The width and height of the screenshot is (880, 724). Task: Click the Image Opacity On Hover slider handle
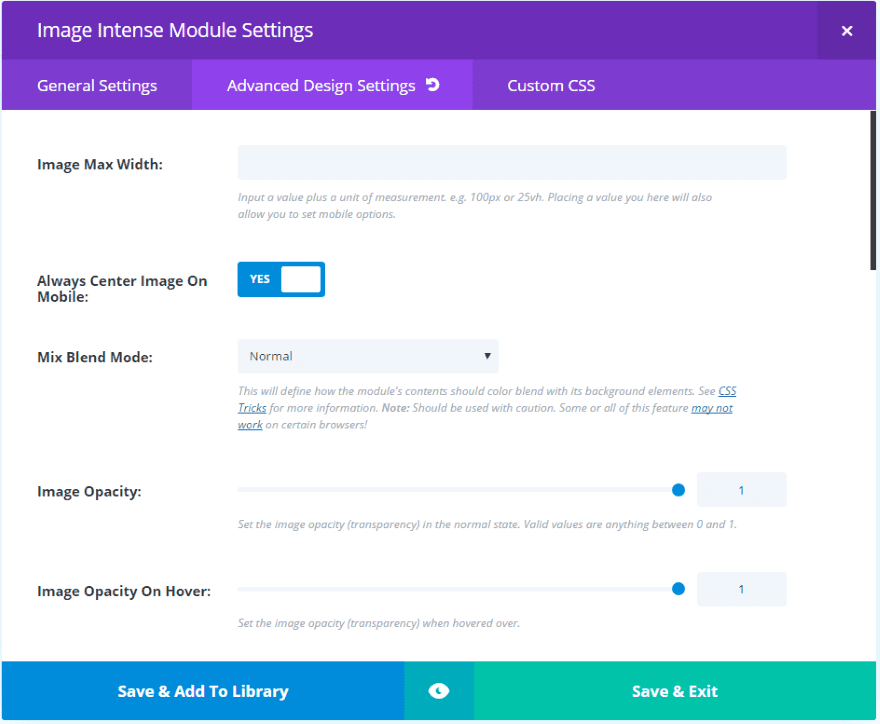678,589
